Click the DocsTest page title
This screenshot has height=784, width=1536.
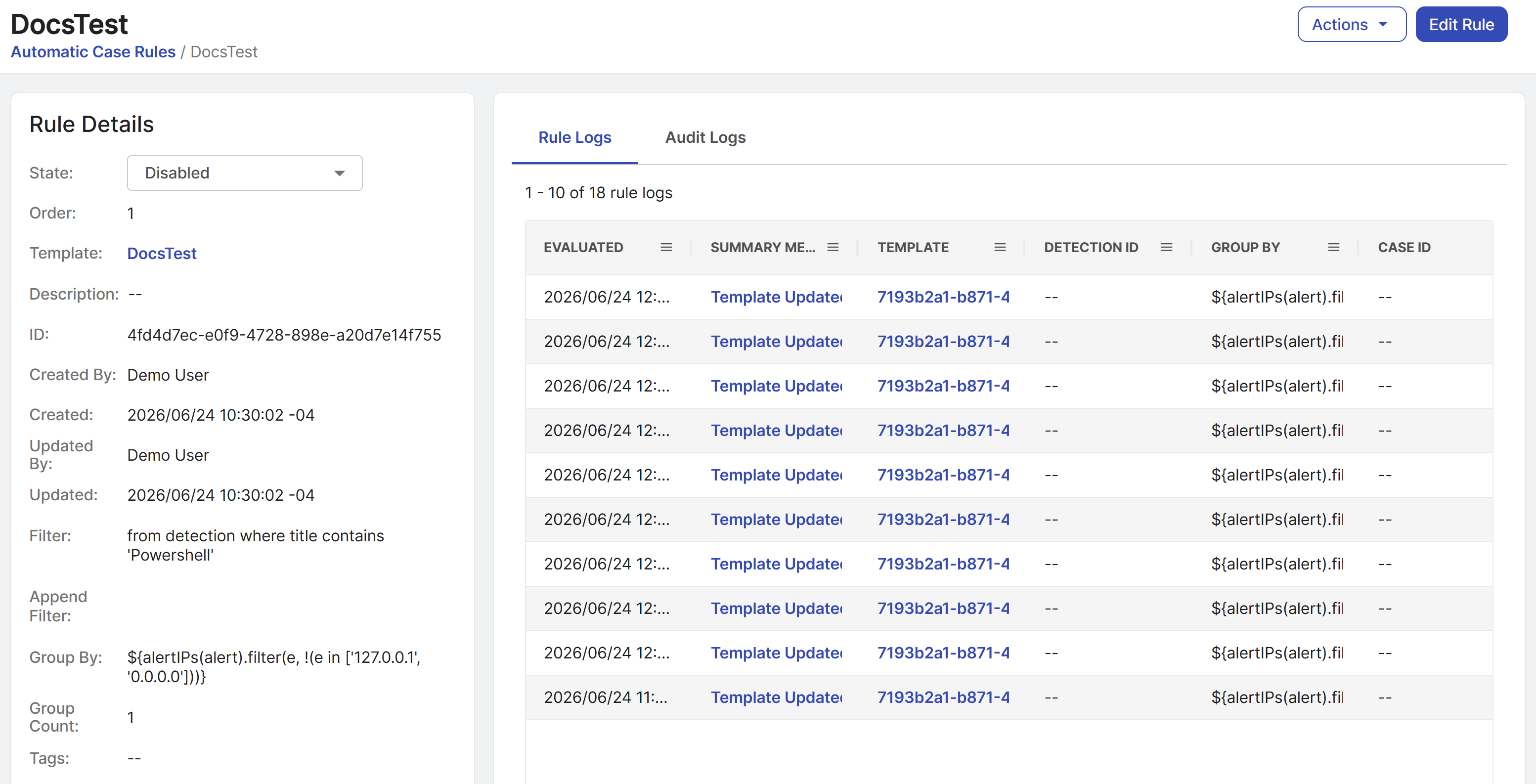[69, 24]
